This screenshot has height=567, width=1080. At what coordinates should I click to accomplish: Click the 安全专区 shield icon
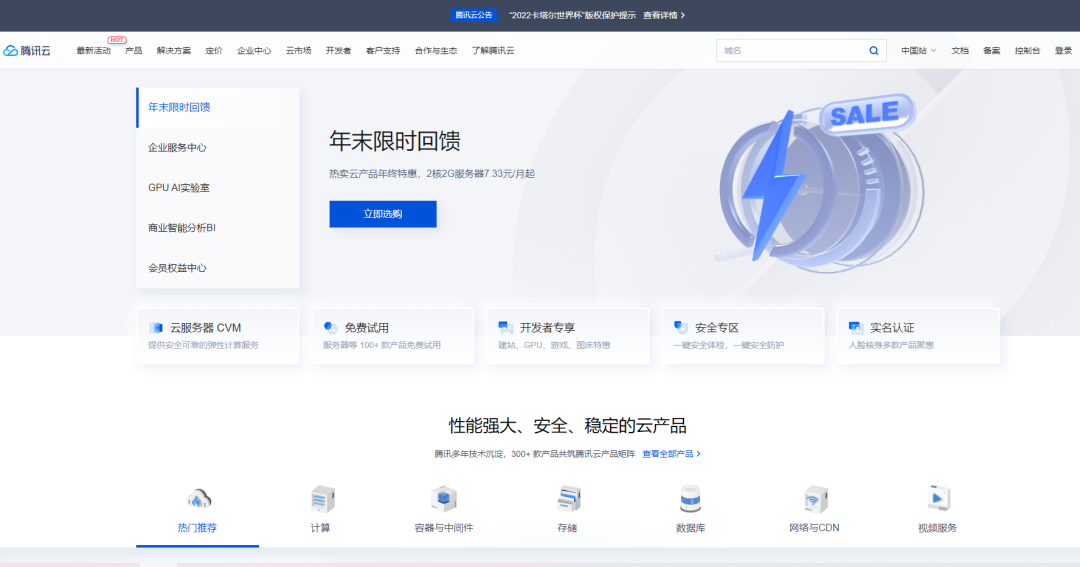pos(681,327)
